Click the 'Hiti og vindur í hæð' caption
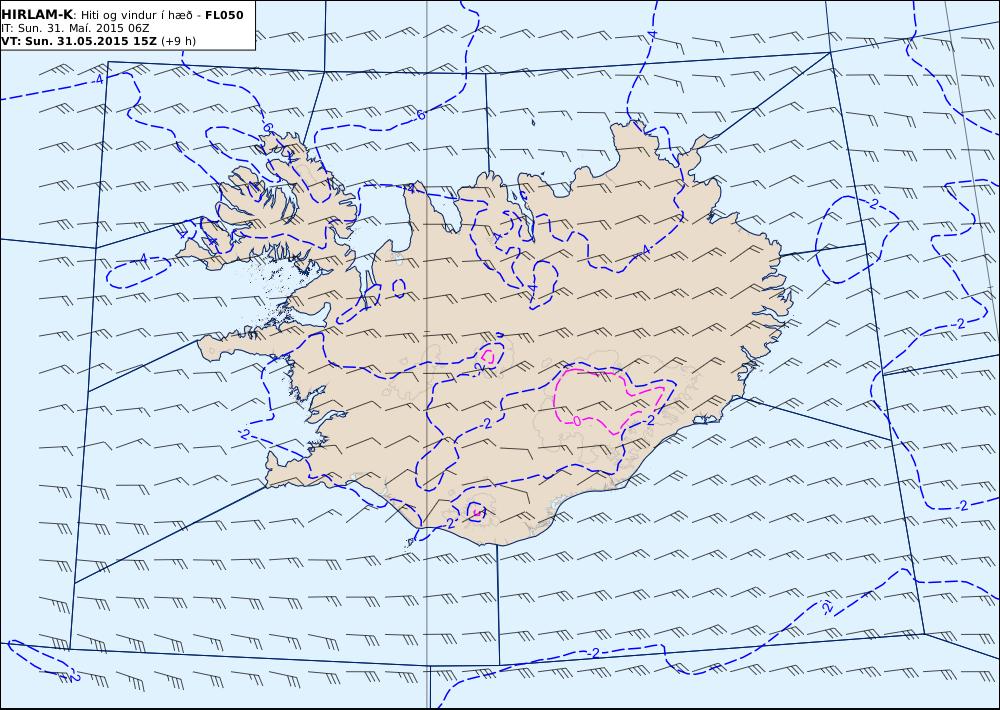 tap(136, 15)
